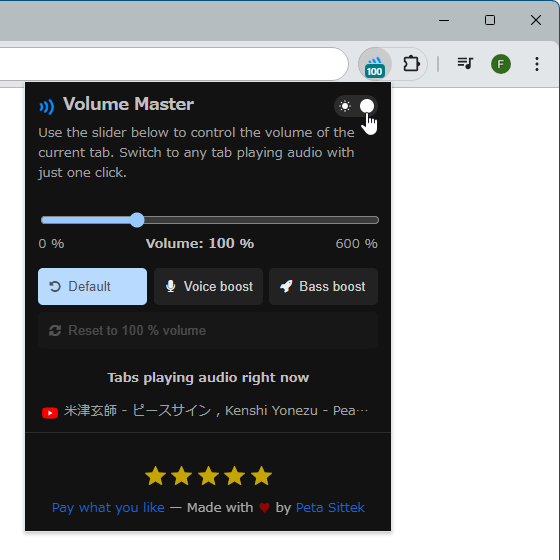Click the fifth rating star
The image size is (560, 560).
pos(261,476)
